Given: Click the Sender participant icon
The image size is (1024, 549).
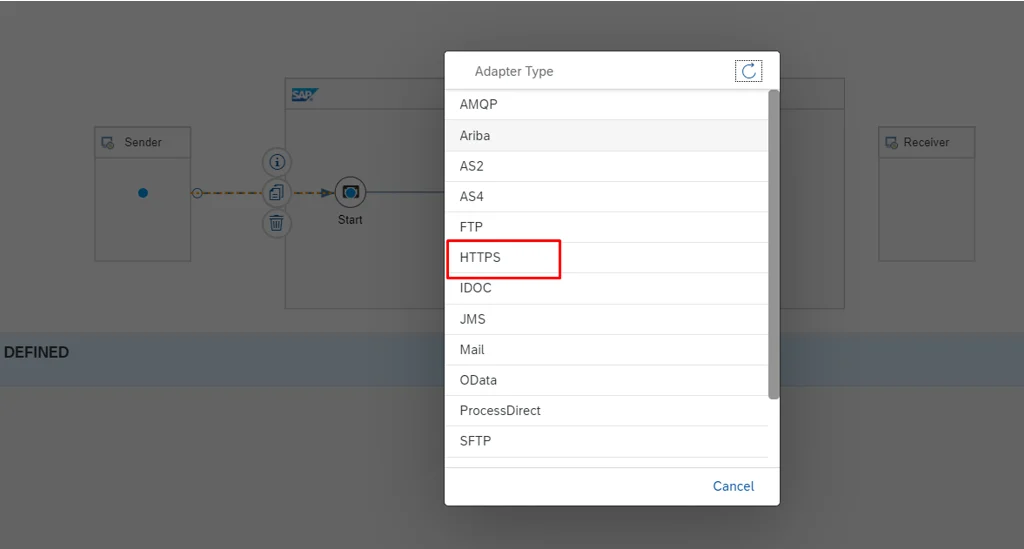Looking at the screenshot, I should 108,143.
